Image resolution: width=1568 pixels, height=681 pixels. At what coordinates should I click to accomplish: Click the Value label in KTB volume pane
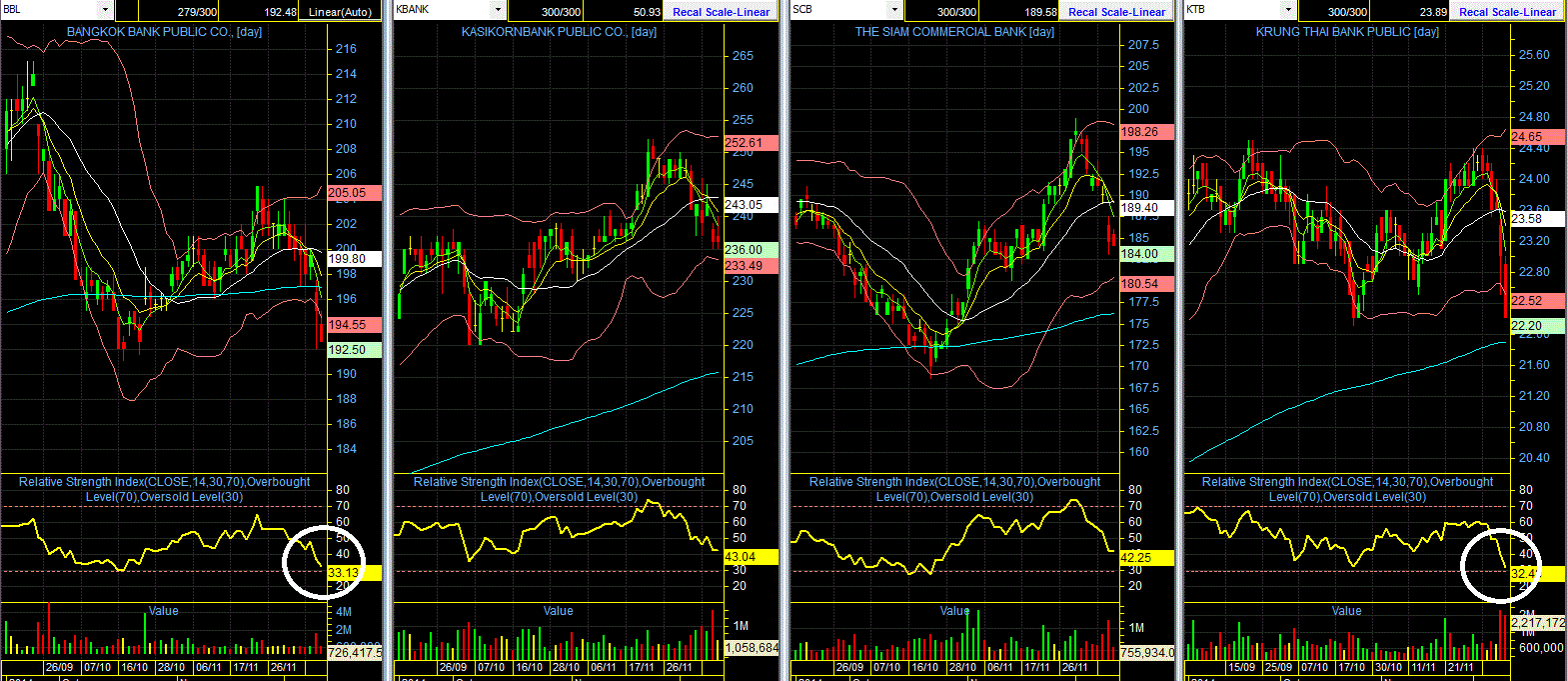click(x=1347, y=611)
